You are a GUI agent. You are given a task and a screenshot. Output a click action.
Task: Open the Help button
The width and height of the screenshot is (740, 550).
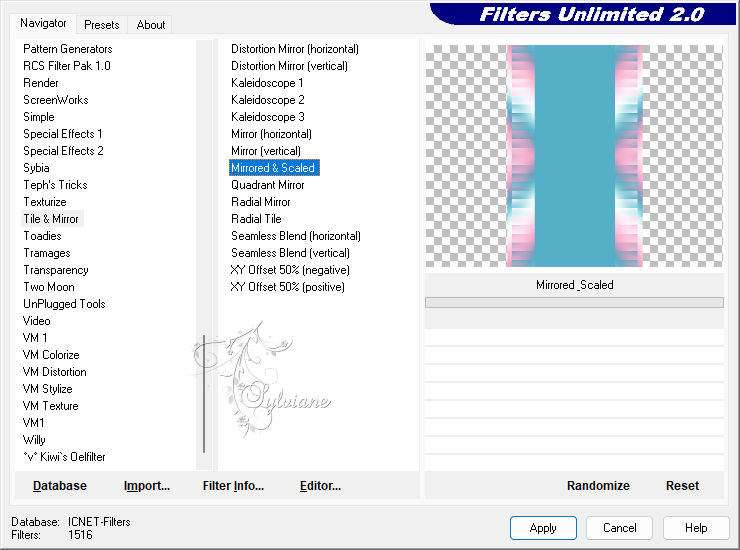tap(696, 528)
